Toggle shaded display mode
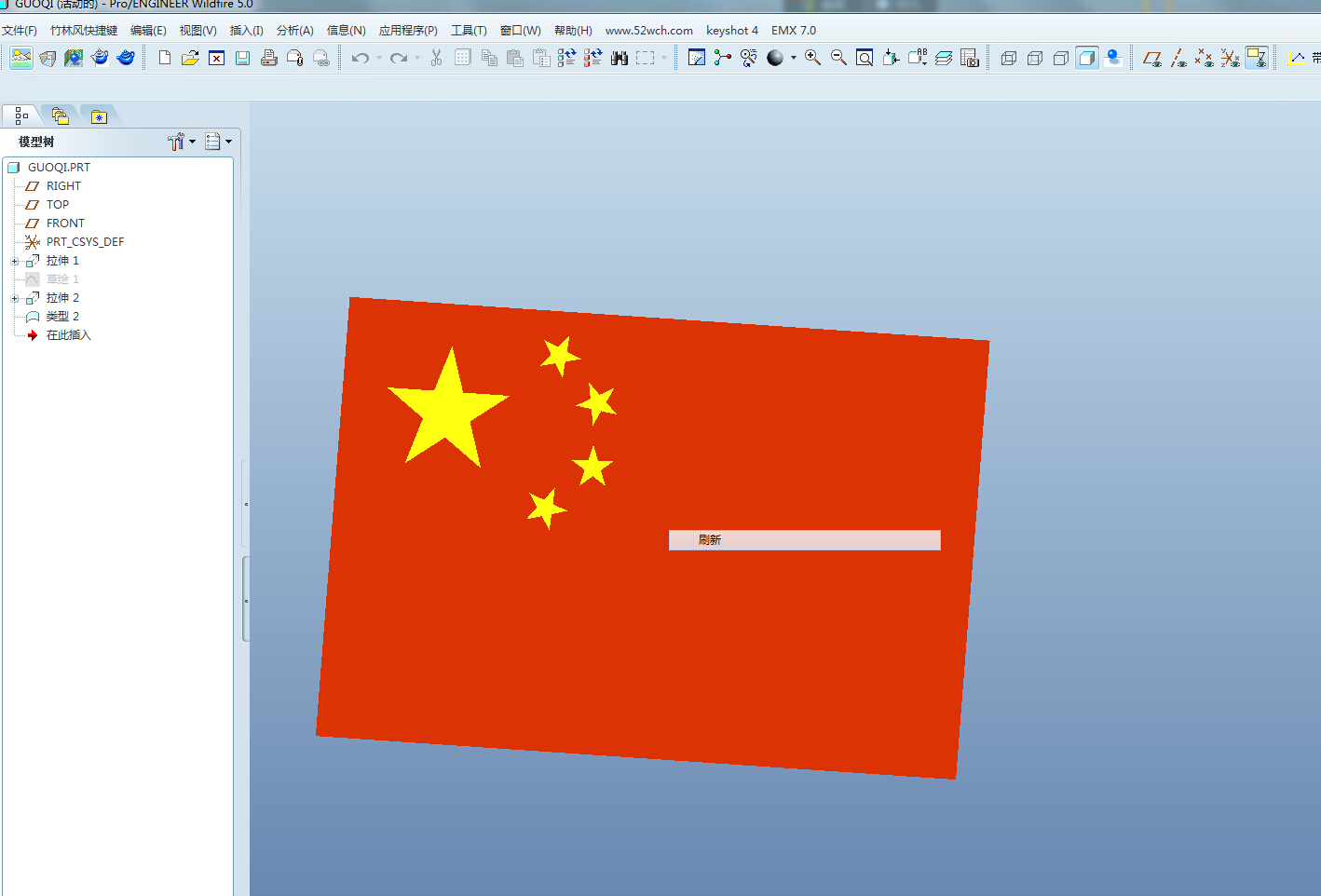The width and height of the screenshot is (1321, 896). 1086,58
